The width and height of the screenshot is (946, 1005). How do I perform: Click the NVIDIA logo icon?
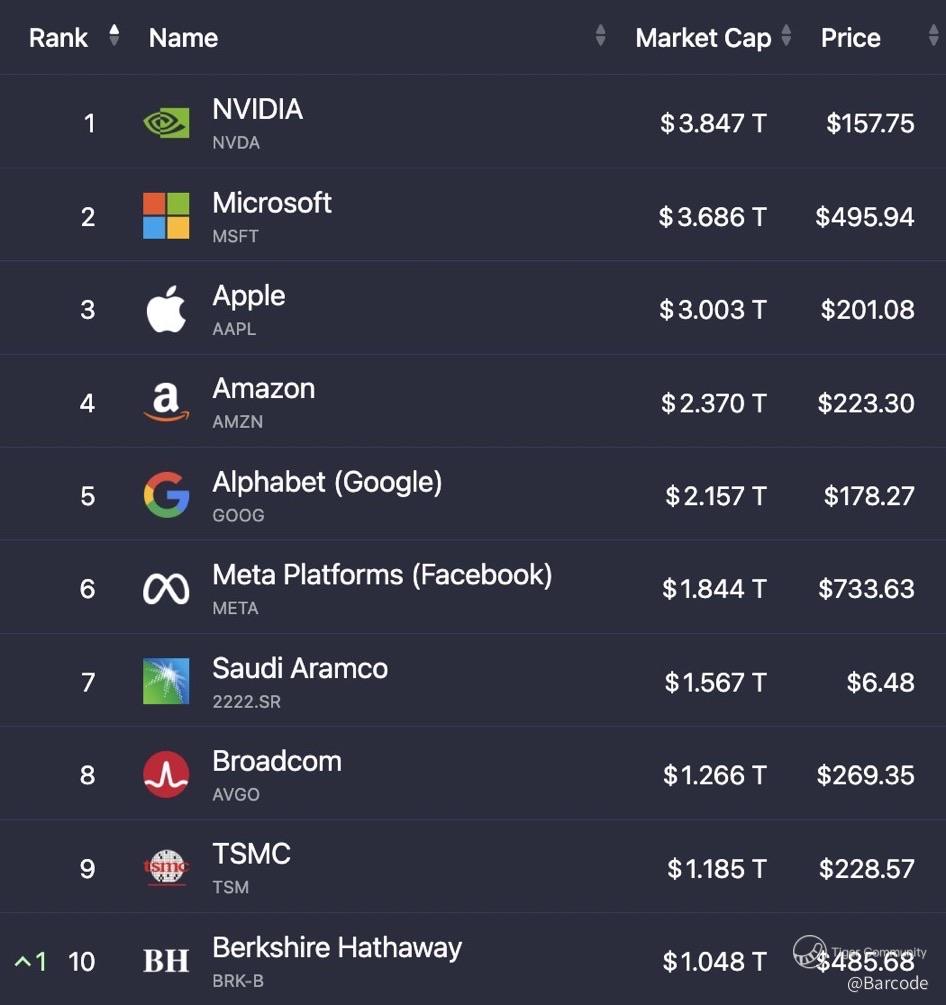(x=166, y=123)
